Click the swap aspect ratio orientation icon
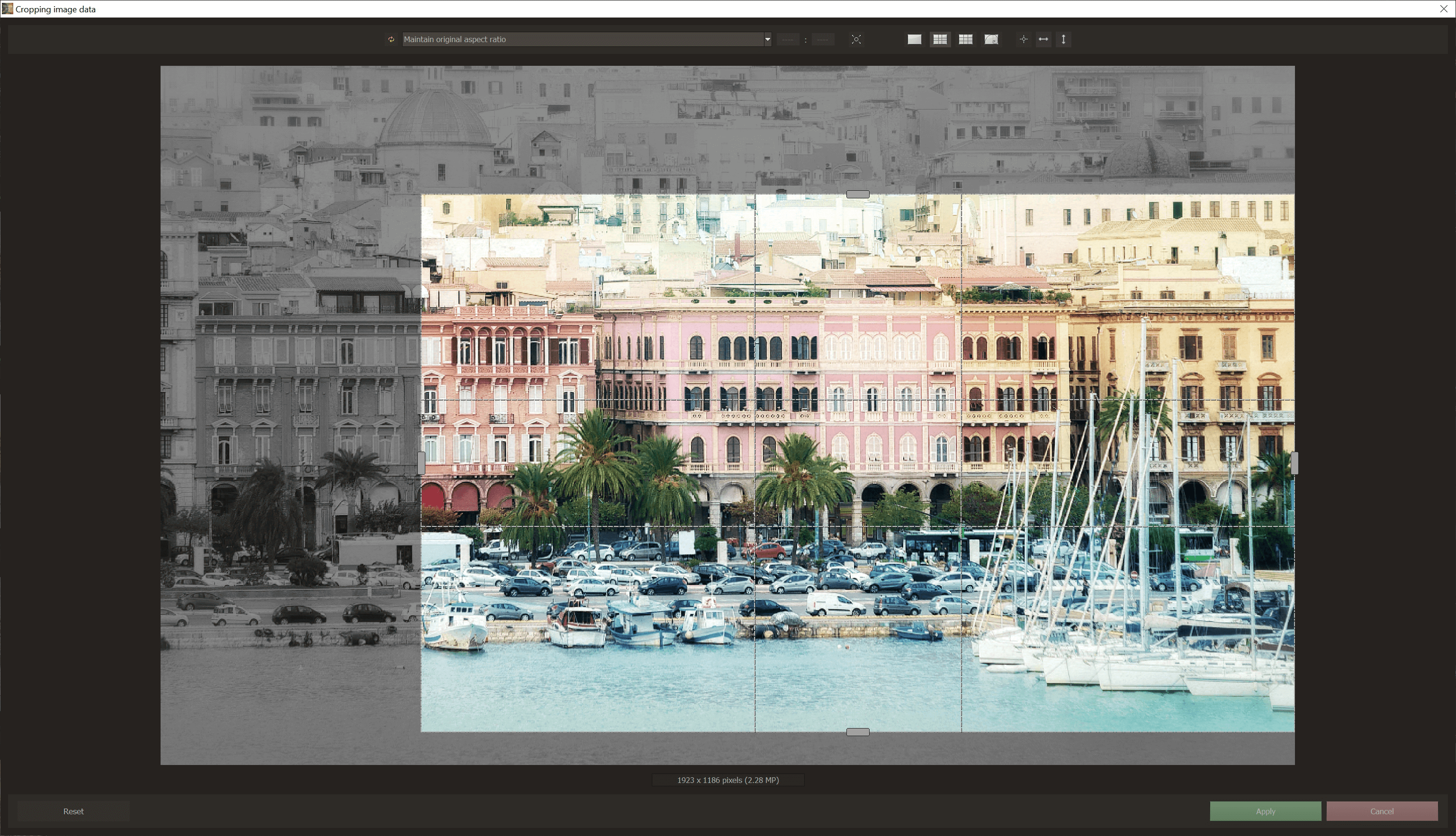 (x=391, y=40)
